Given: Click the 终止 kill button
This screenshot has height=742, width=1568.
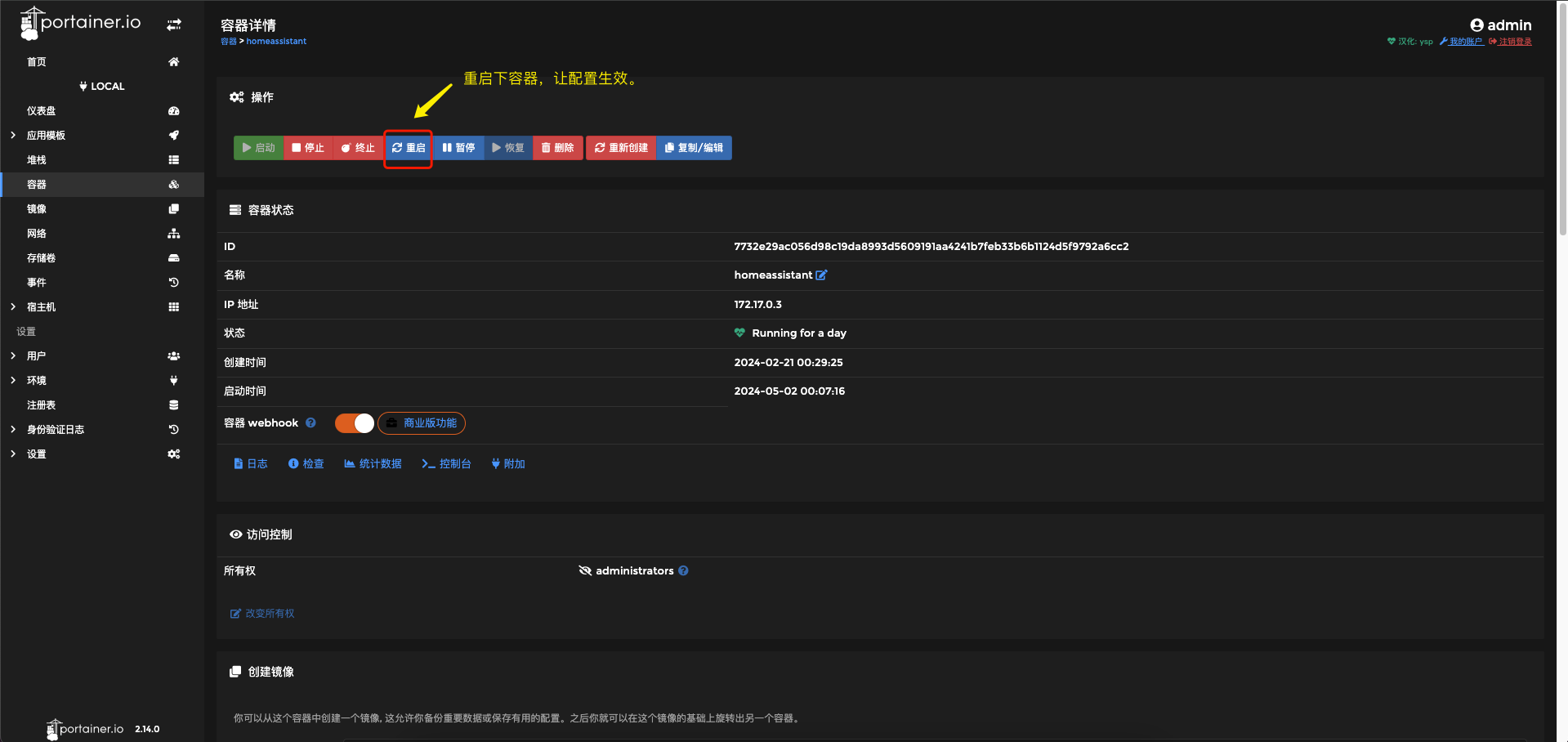Looking at the screenshot, I should pyautogui.click(x=358, y=148).
